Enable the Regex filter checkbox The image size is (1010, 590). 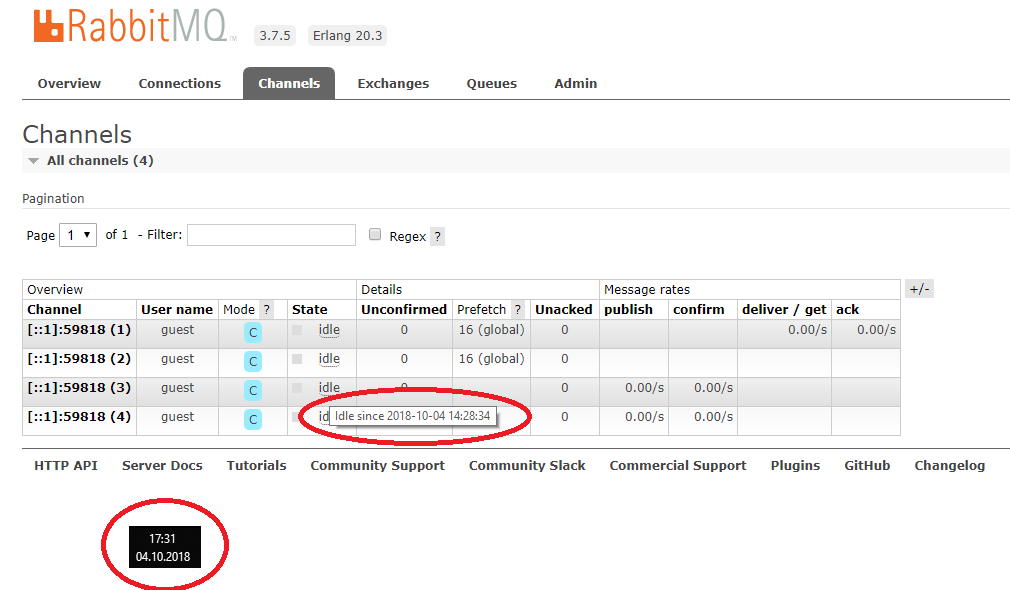click(x=375, y=234)
